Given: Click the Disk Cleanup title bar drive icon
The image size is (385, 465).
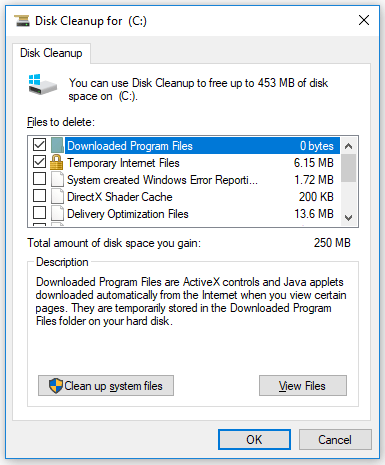Looking at the screenshot, I should pos(22,21).
